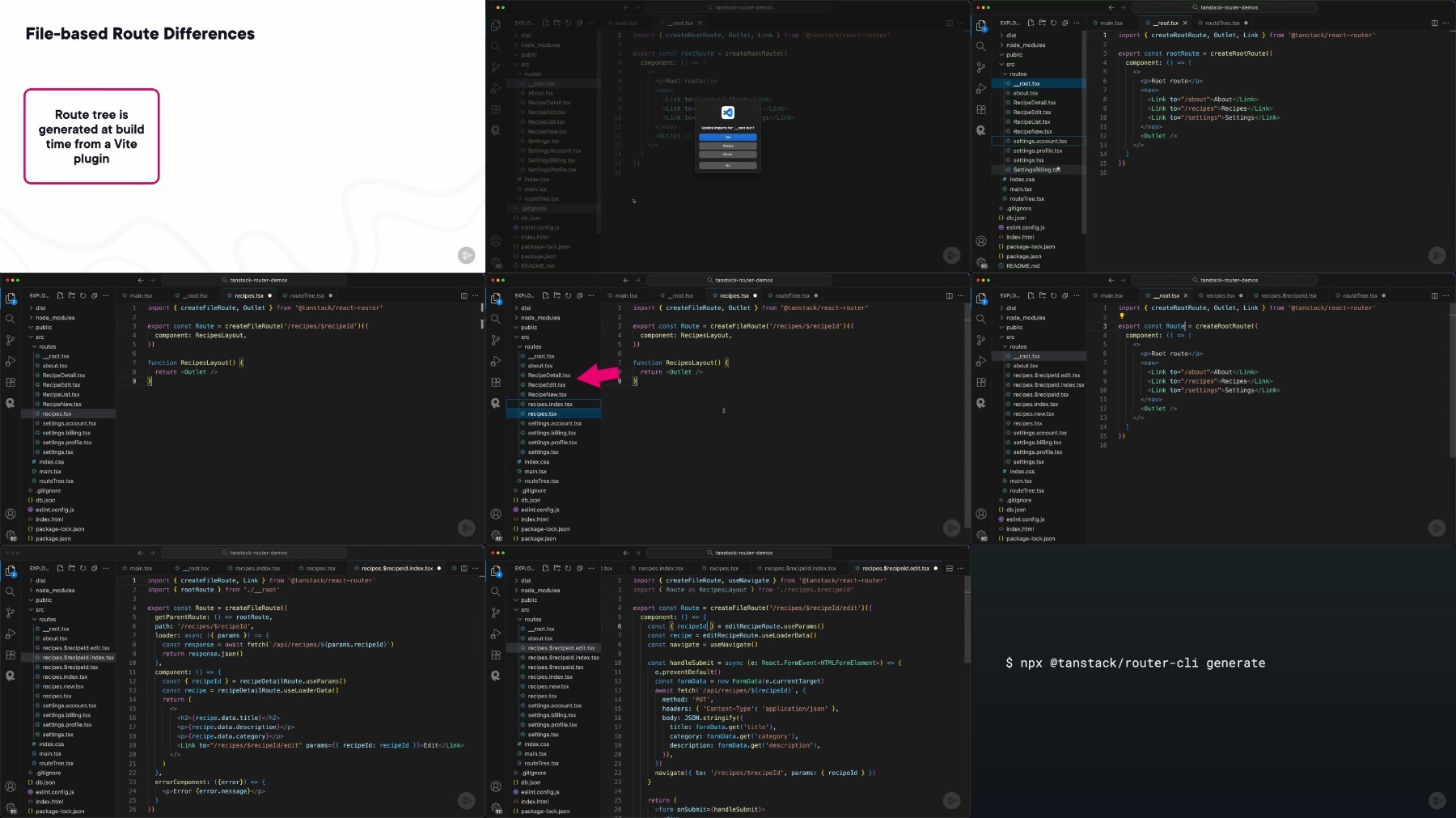The image size is (1456, 818).
Task: Open Manage gear in the pink-arrow window
Action: [496, 535]
